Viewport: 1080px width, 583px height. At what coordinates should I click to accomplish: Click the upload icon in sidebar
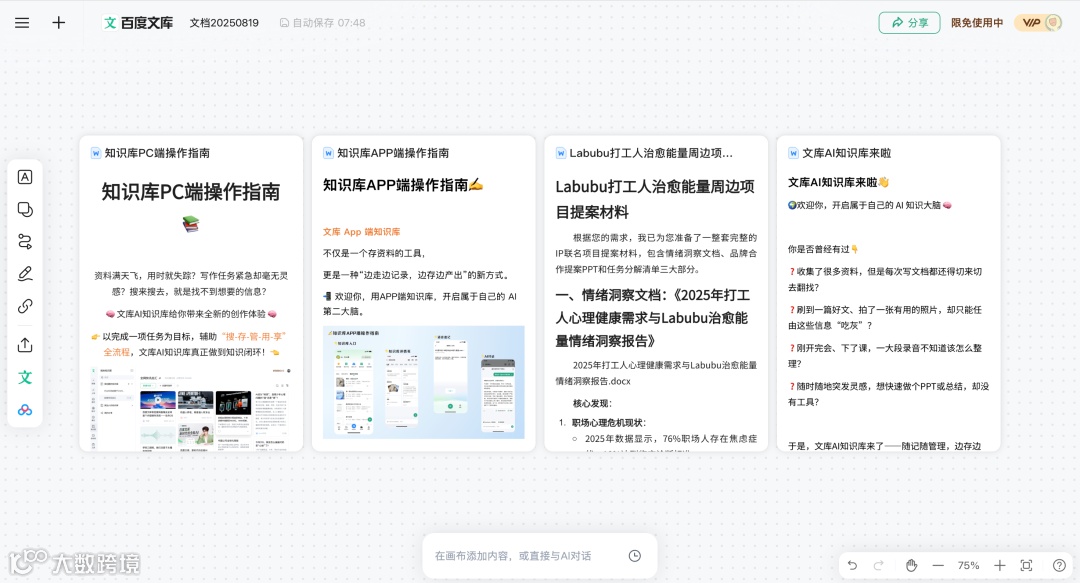25,345
